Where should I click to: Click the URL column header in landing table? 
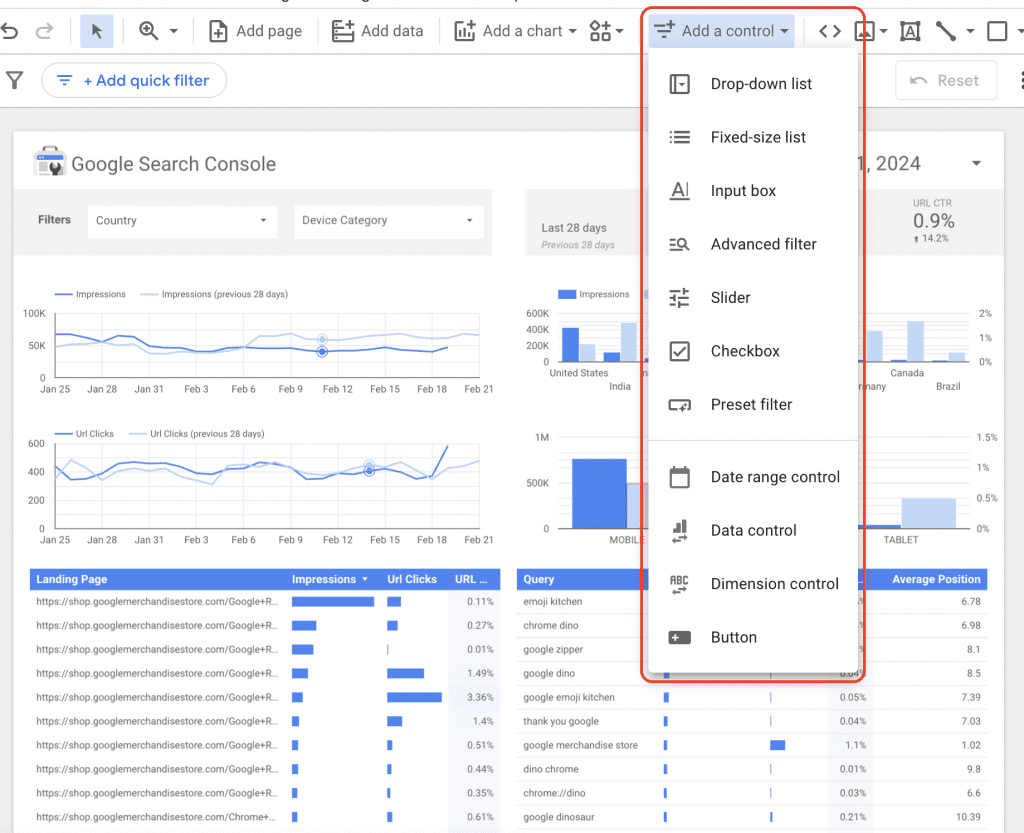(x=472, y=579)
